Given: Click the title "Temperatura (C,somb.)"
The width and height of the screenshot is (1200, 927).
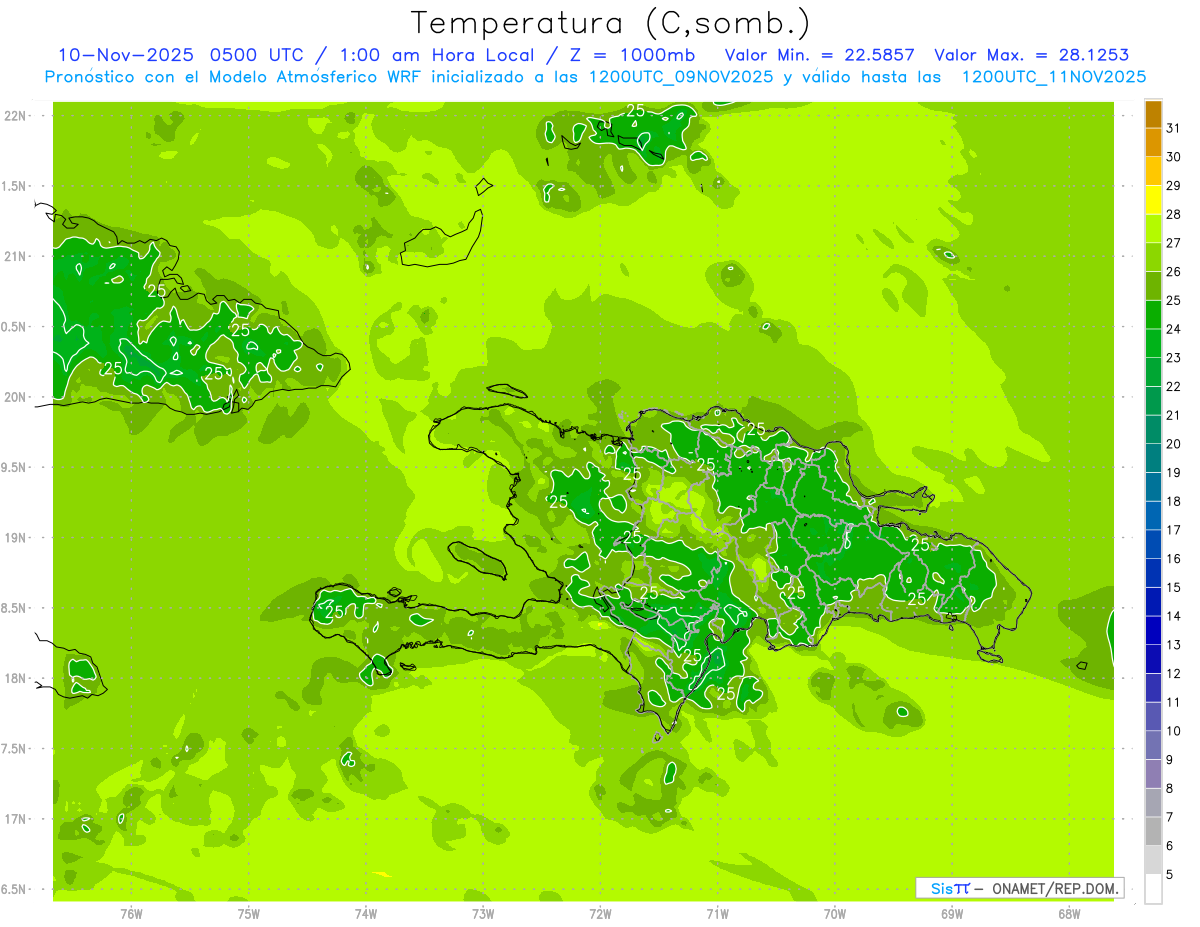Looking at the screenshot, I should tap(610, 24).
